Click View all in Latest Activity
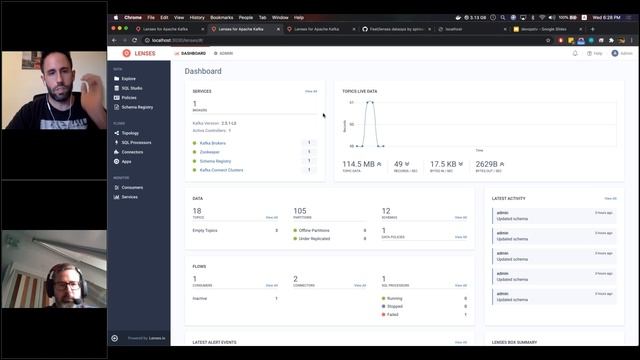Viewport: 640px width, 360px height. (x=611, y=198)
